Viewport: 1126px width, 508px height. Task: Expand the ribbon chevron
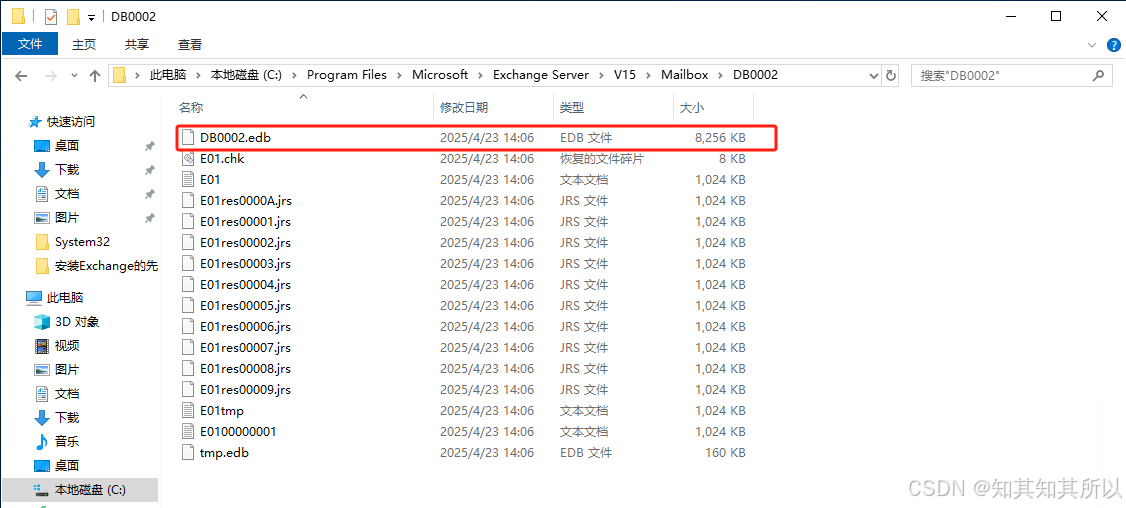coord(1093,45)
